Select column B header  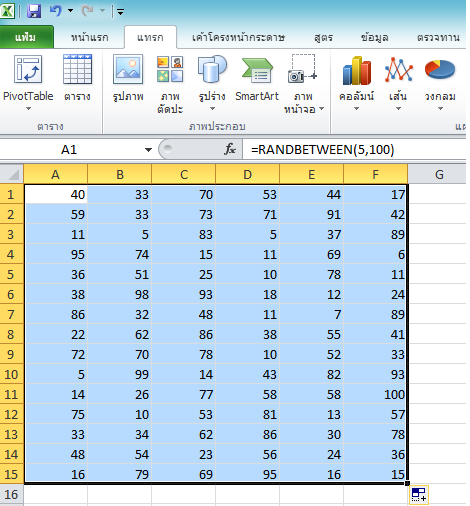pos(120,174)
